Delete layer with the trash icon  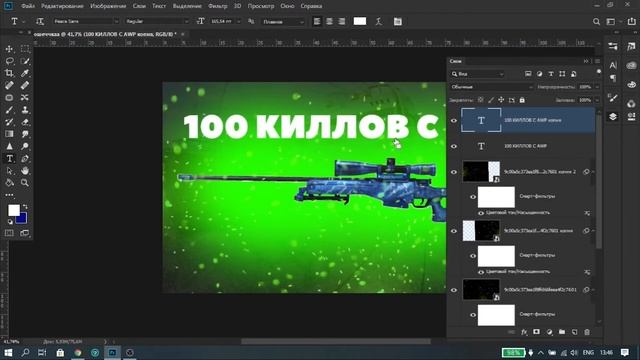(x=587, y=332)
